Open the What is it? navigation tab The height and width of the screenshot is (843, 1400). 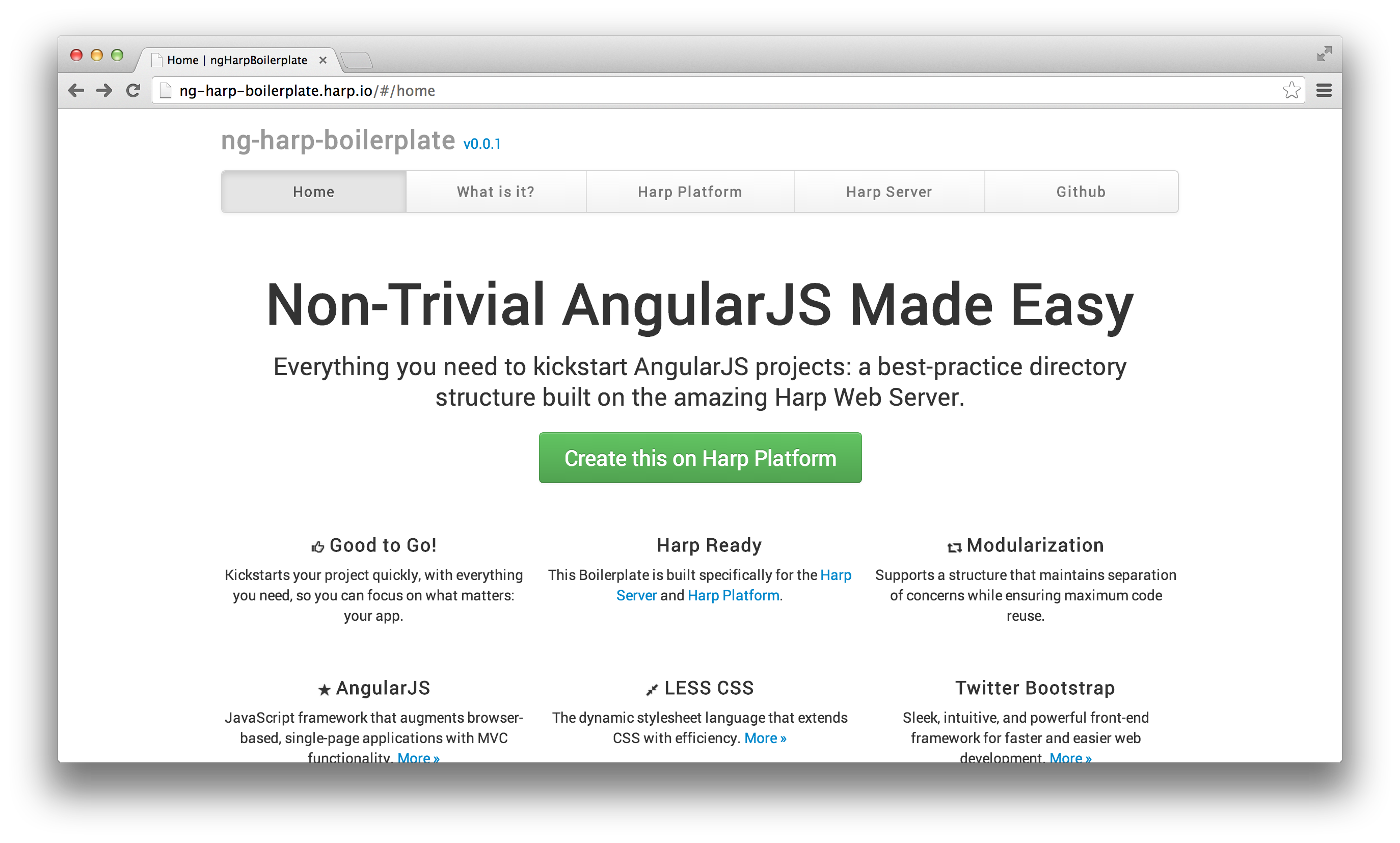(496, 192)
